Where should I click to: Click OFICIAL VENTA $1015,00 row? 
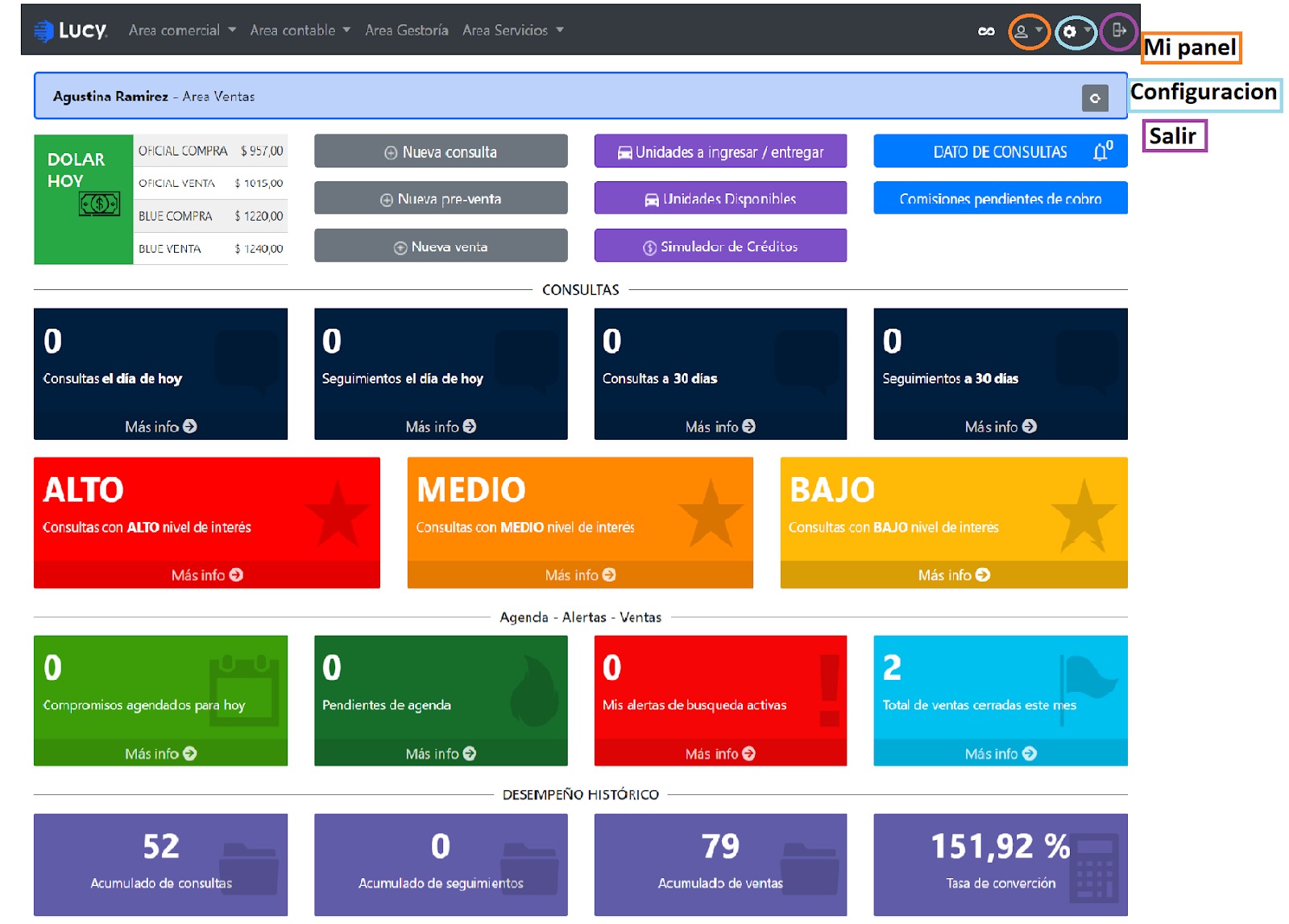coord(210,184)
